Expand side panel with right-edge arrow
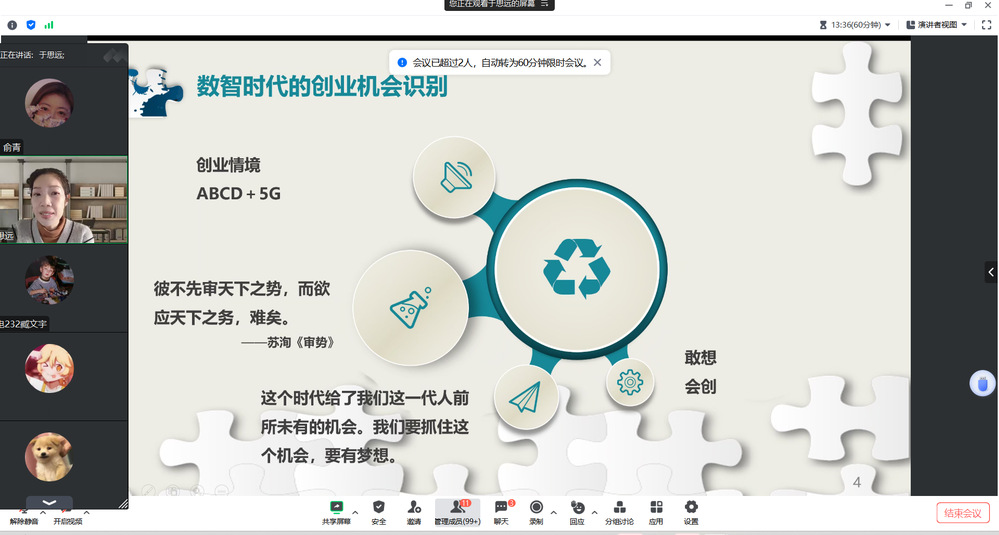The width and height of the screenshot is (999, 535). [x=990, y=272]
